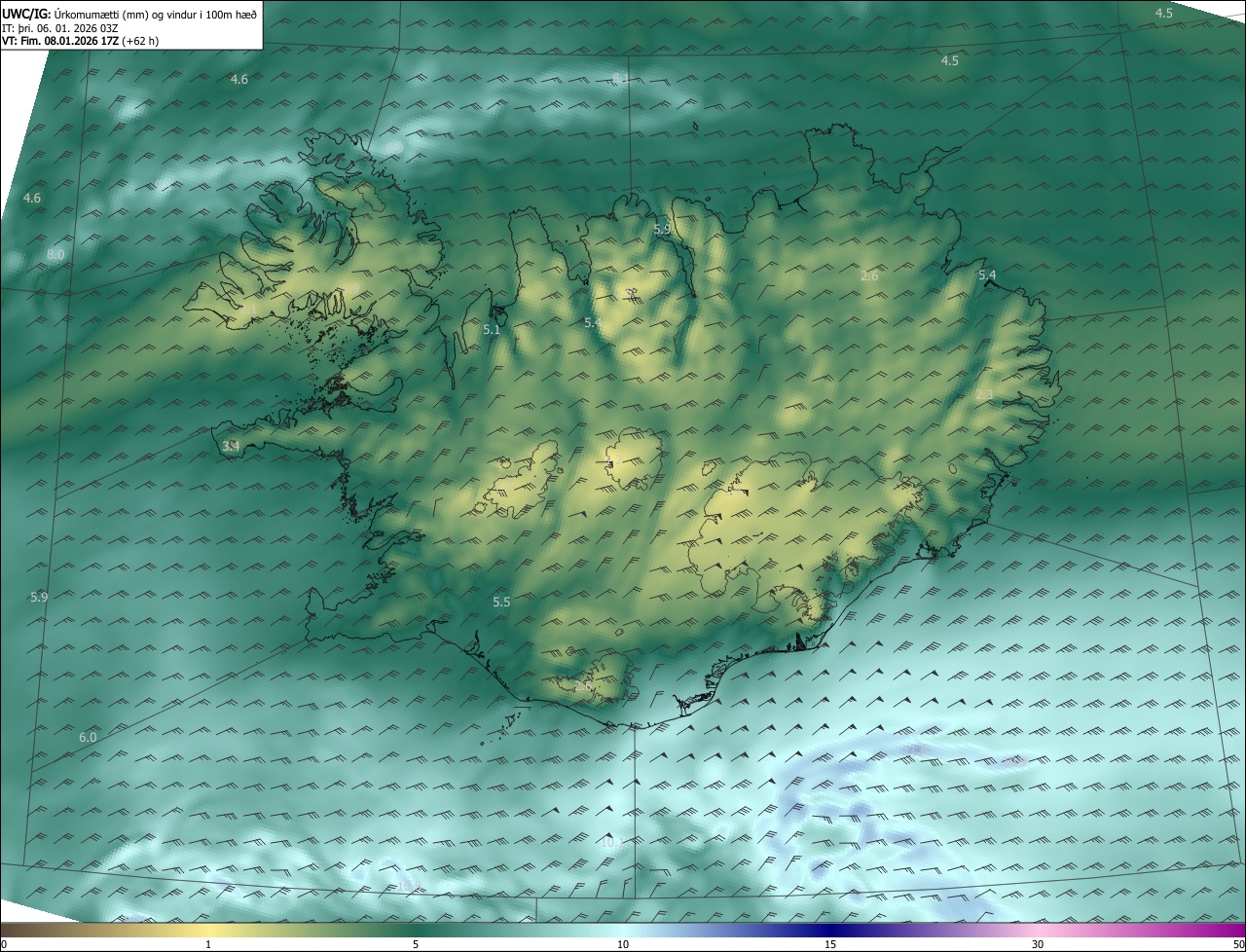Click the 5.1 value label on the map
Viewport: 1246px width, 952px height.
(492, 330)
